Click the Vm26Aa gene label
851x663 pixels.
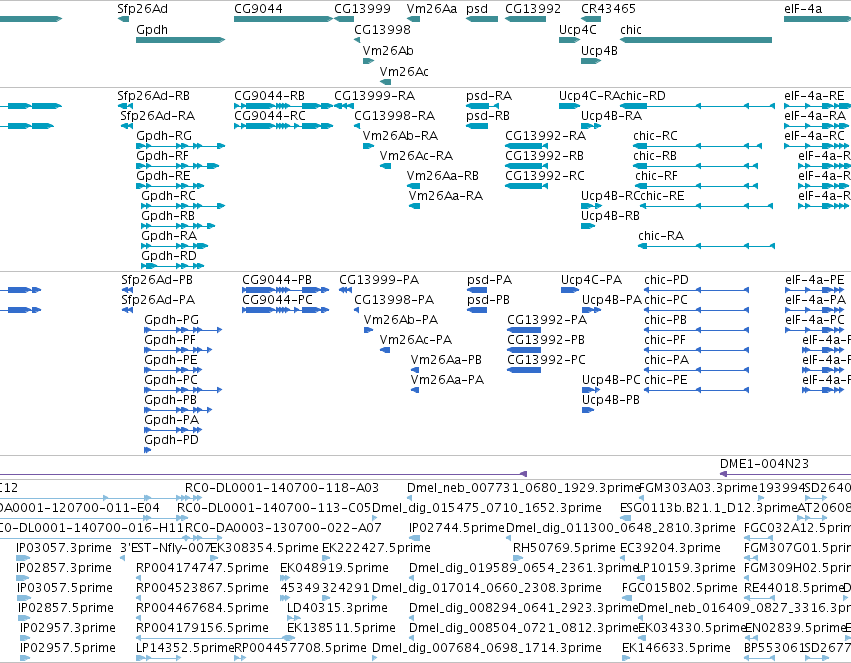(432, 9)
